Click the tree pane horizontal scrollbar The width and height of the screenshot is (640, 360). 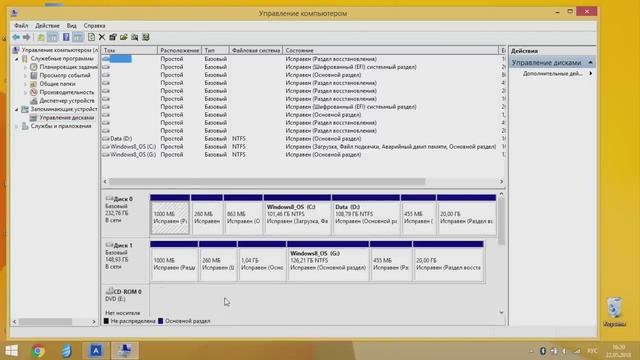pos(45,322)
